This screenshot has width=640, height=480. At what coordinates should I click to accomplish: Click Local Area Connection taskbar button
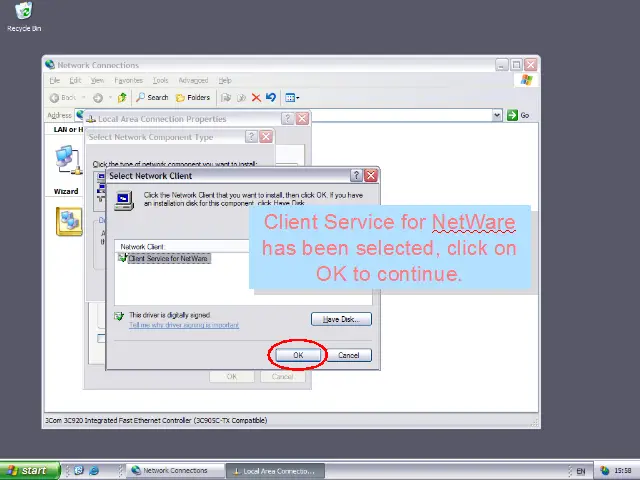(275, 471)
